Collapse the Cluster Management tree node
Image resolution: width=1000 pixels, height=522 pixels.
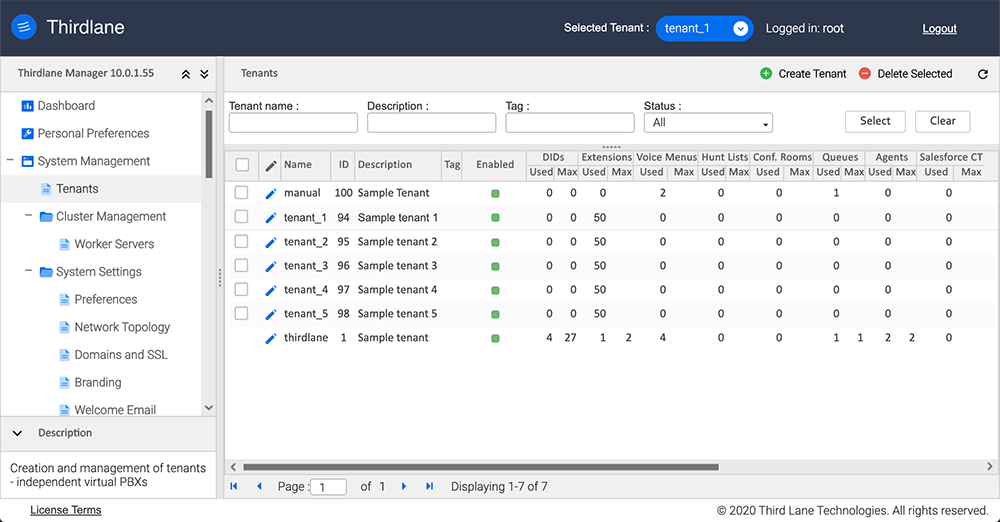(x=29, y=216)
